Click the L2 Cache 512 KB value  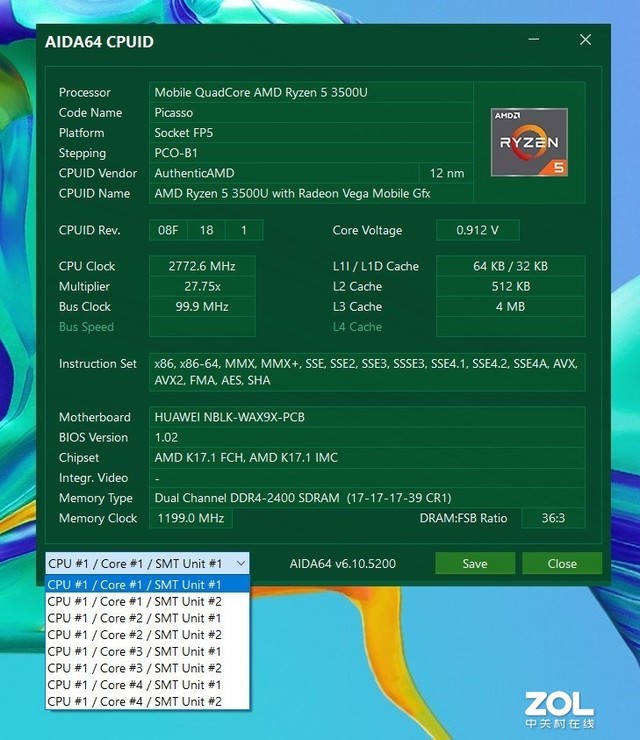point(511,286)
